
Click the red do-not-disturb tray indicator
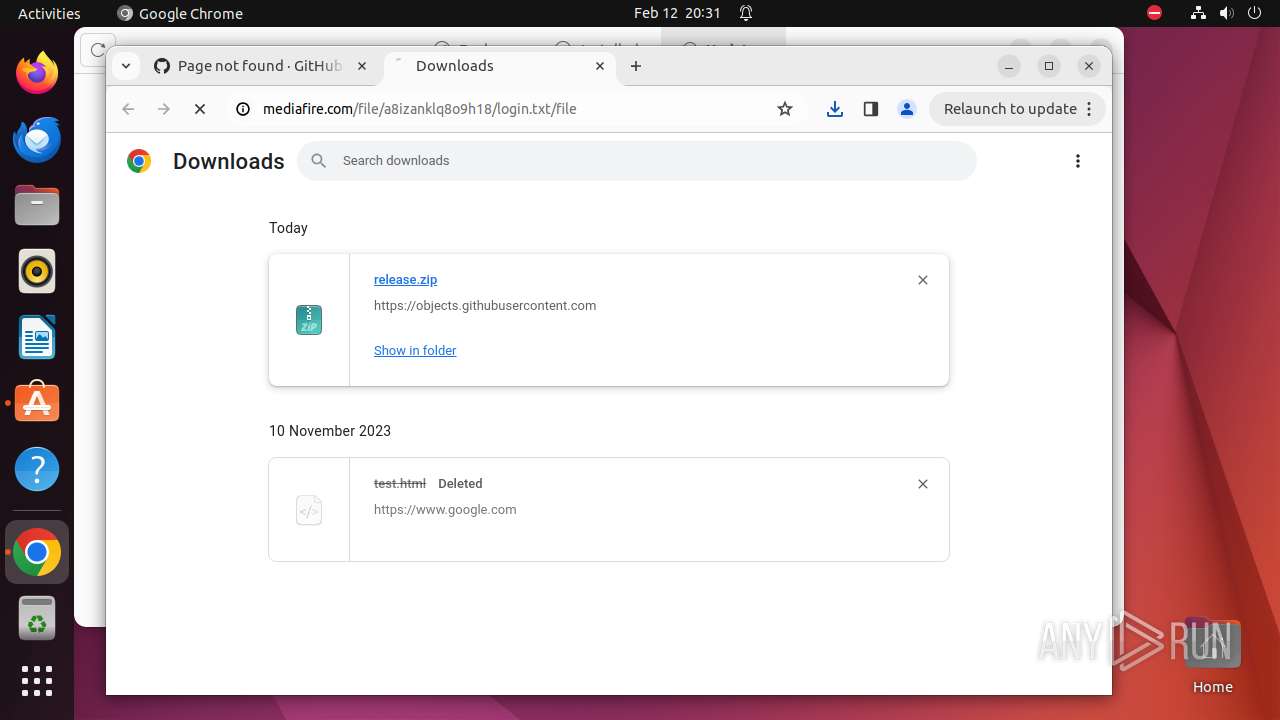[x=1155, y=13]
